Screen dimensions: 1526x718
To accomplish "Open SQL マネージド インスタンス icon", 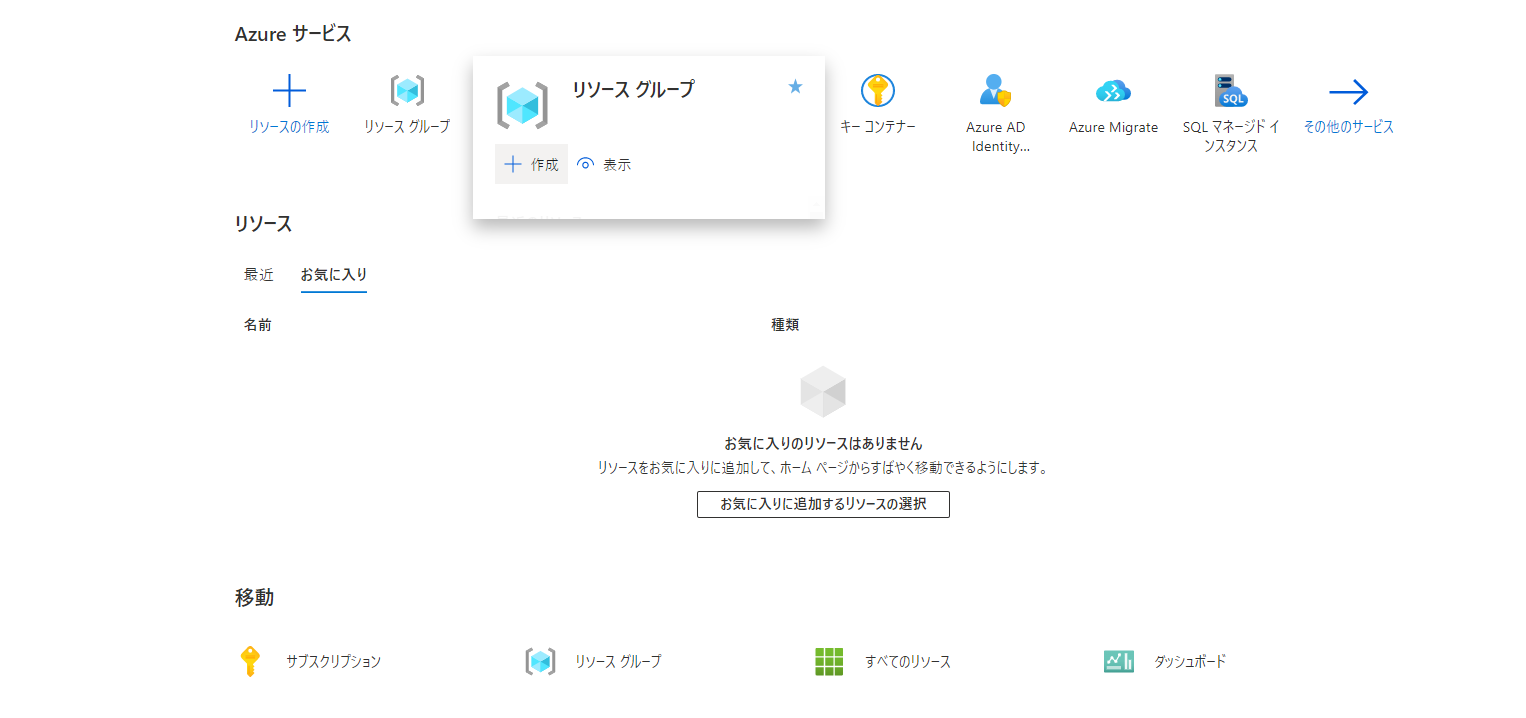I will pos(1230,91).
